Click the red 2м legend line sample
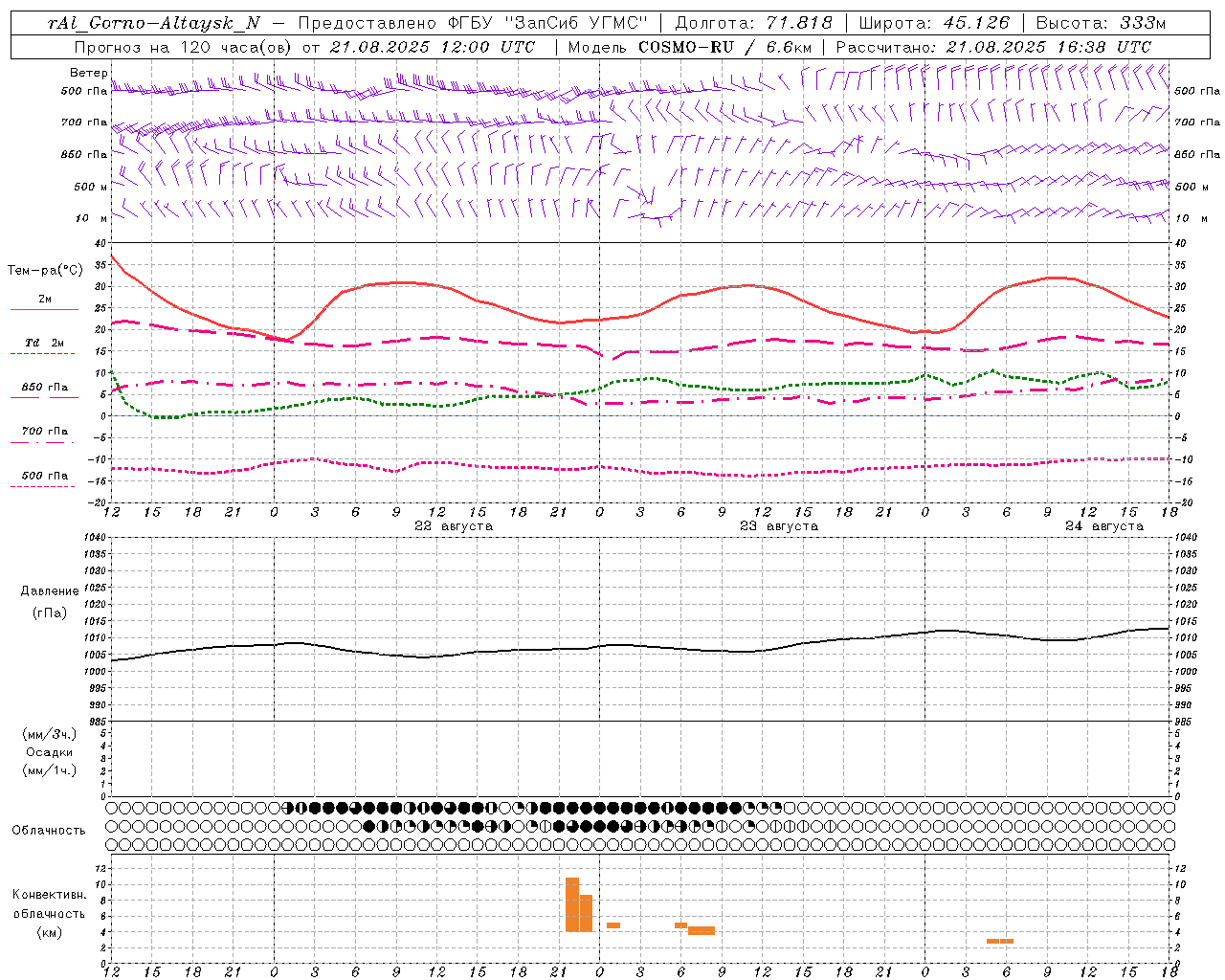 click(x=44, y=309)
